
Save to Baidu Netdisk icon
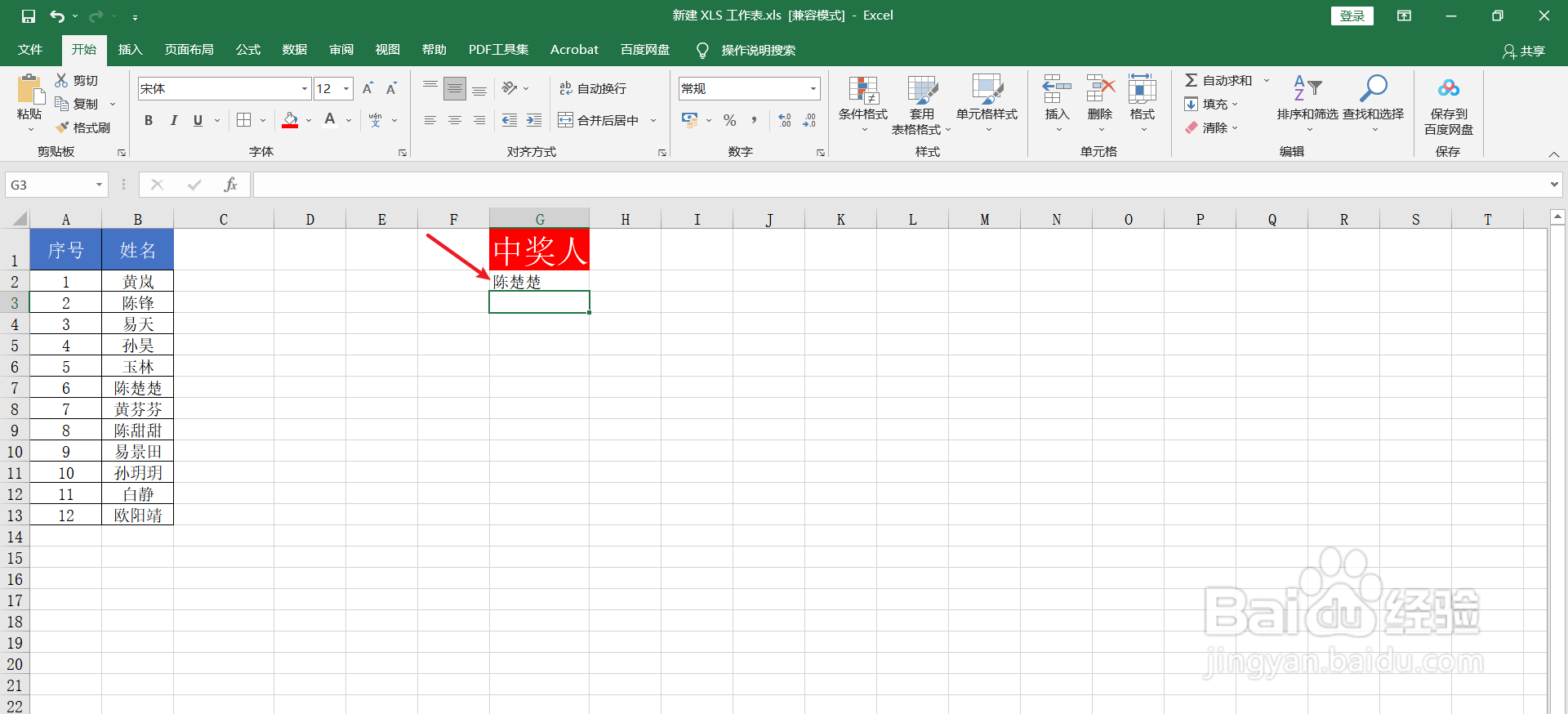click(x=1449, y=88)
